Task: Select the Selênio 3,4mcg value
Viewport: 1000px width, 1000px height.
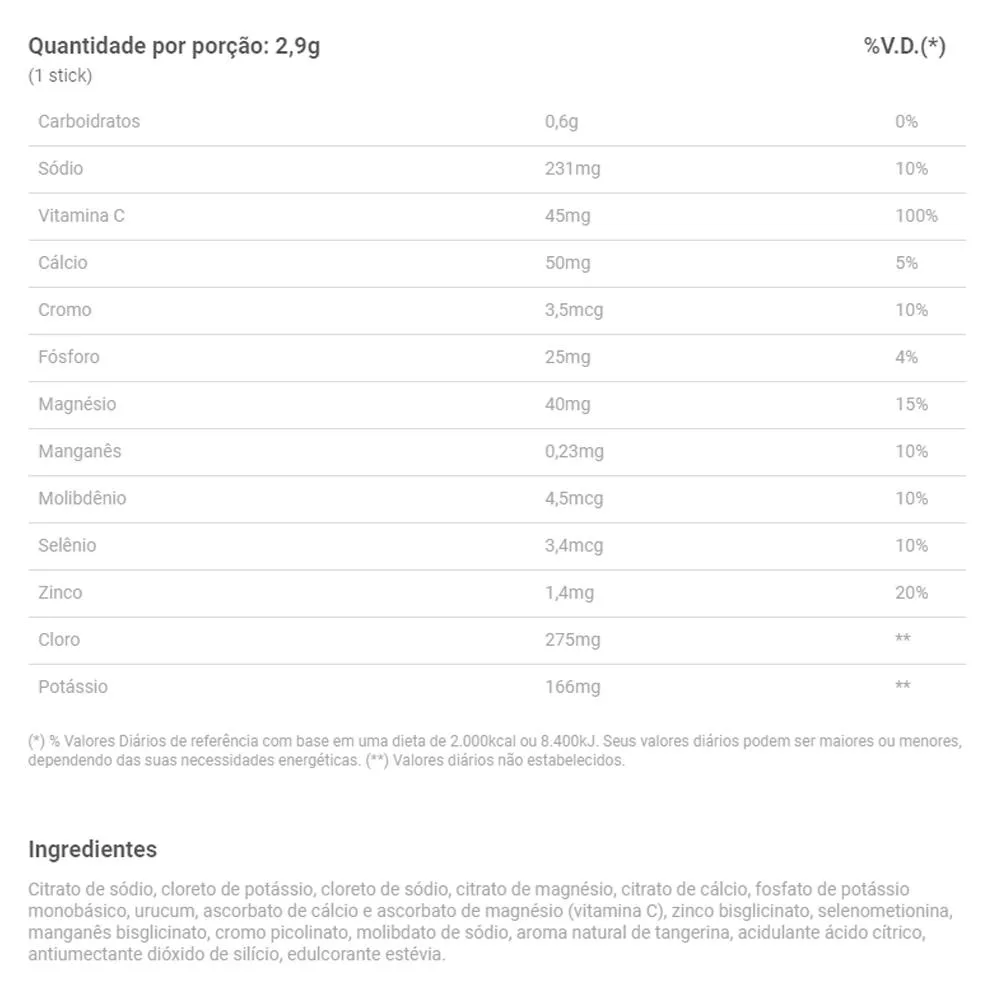Action: pyautogui.click(x=573, y=546)
